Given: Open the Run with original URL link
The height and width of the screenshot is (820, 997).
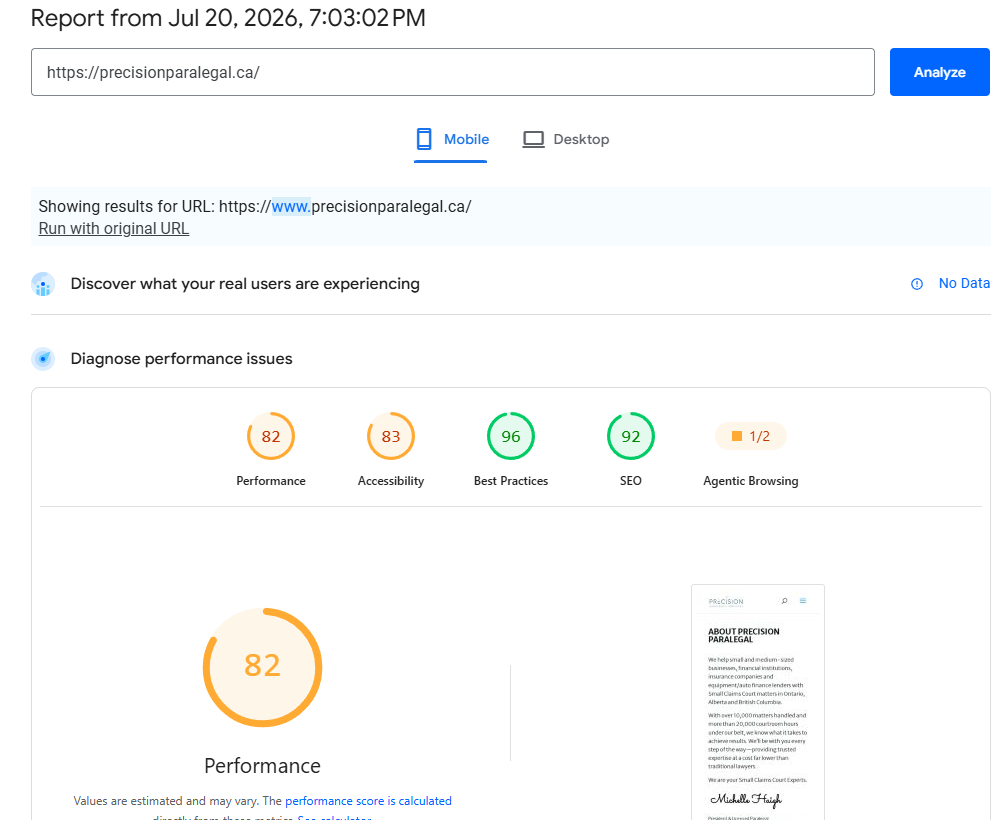Looking at the screenshot, I should pyautogui.click(x=114, y=228).
